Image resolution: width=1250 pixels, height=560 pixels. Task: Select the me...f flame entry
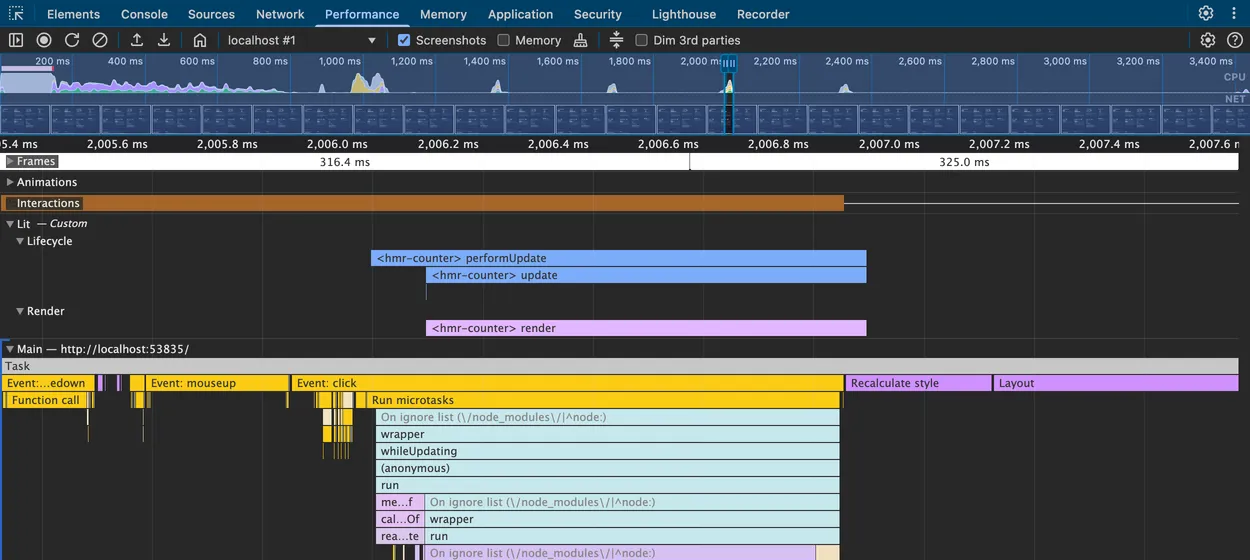coord(400,502)
